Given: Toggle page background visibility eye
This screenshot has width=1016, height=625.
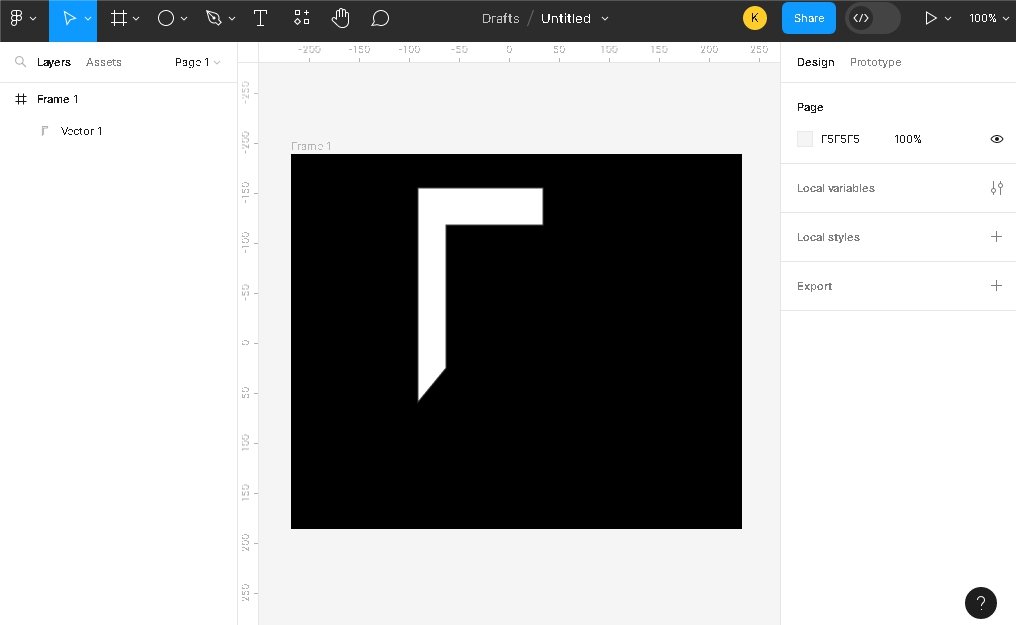Looking at the screenshot, I should [x=996, y=139].
